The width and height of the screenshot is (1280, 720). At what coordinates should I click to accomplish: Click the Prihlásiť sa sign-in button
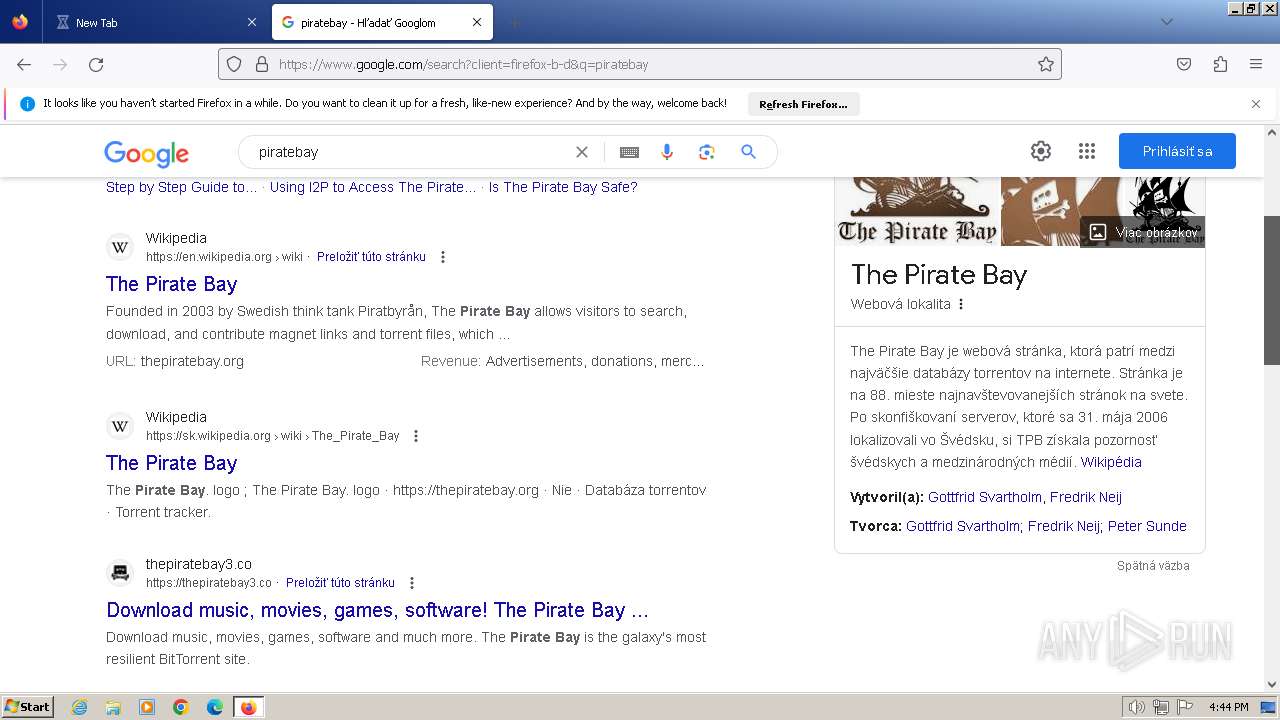point(1177,151)
